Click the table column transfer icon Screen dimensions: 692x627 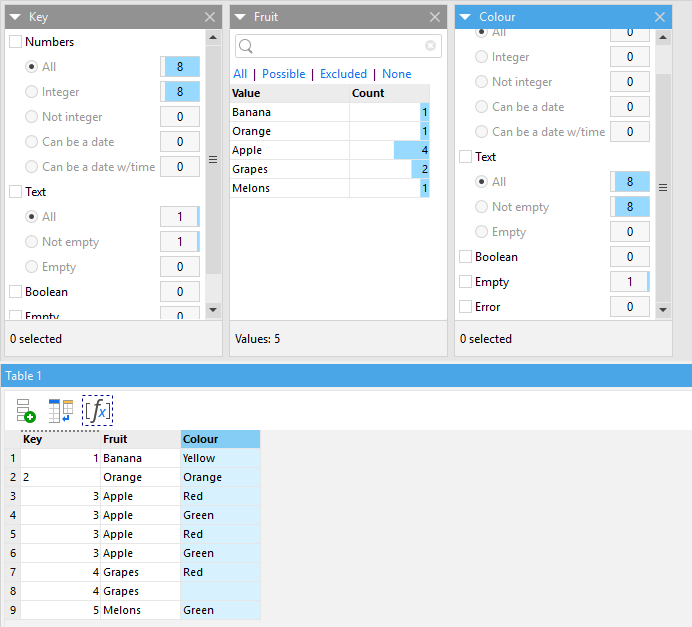click(61, 410)
